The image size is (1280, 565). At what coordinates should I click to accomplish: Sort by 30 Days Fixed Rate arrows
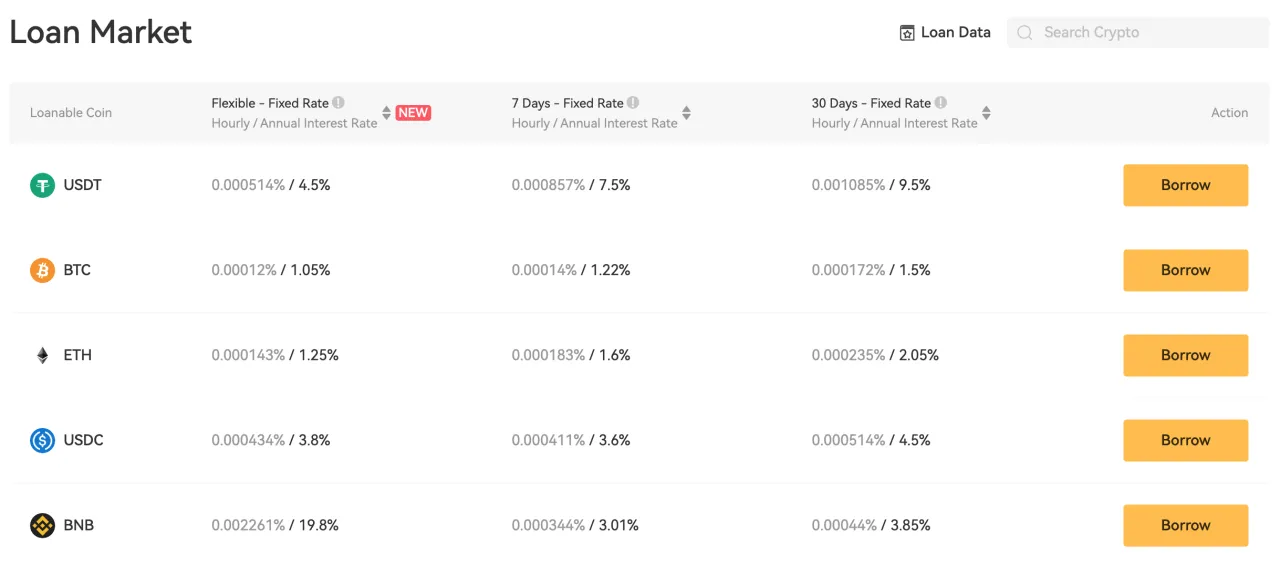click(x=987, y=113)
